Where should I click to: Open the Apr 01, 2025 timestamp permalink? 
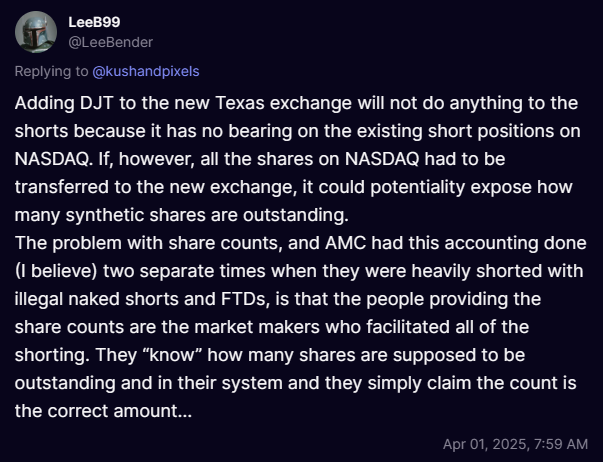pos(515,444)
